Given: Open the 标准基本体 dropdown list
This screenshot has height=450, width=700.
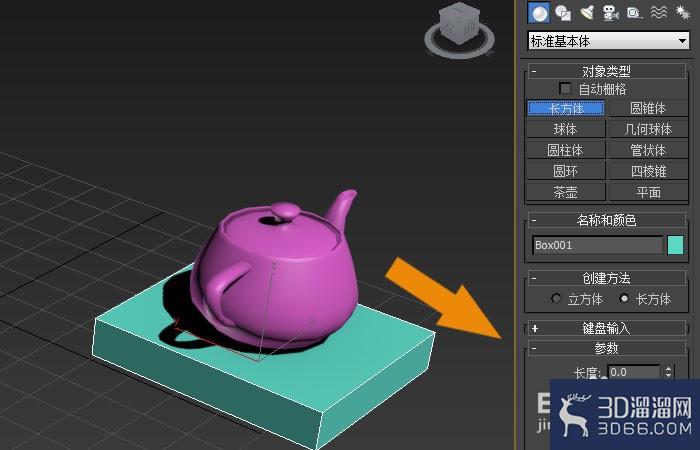Looking at the screenshot, I should 608,41.
